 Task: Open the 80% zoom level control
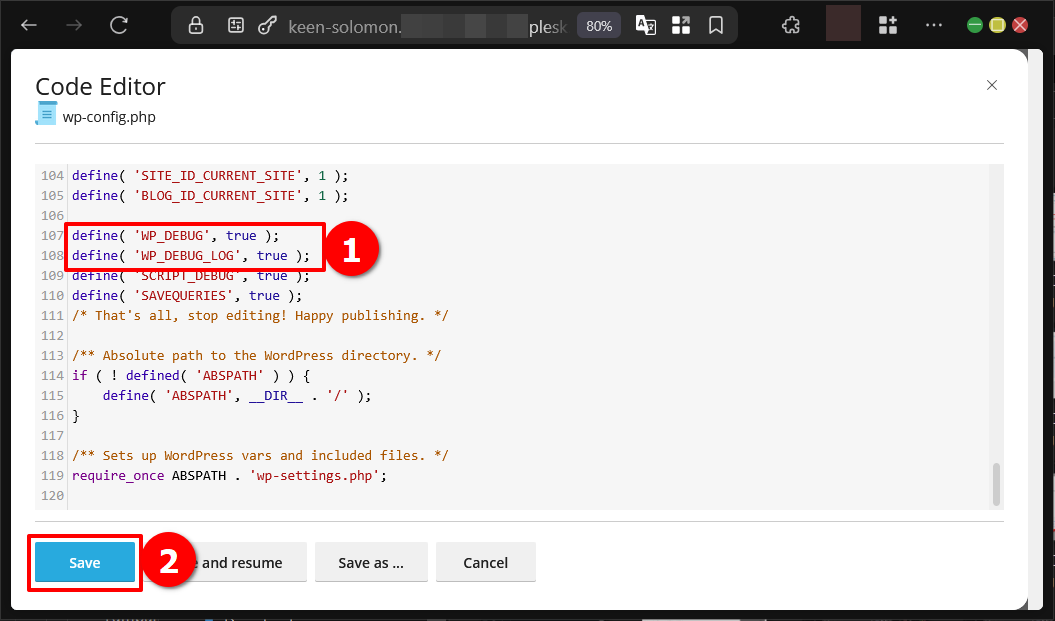pos(598,25)
